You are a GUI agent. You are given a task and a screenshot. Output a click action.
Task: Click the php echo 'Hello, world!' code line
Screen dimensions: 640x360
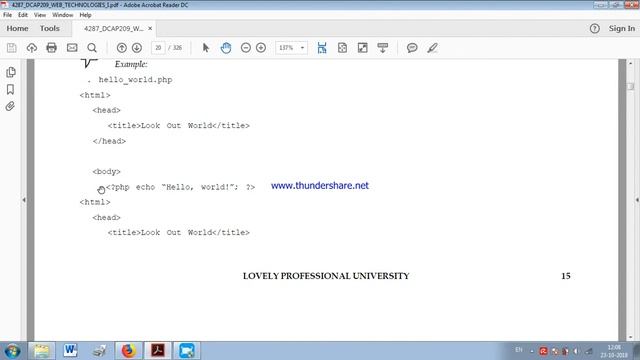180,187
